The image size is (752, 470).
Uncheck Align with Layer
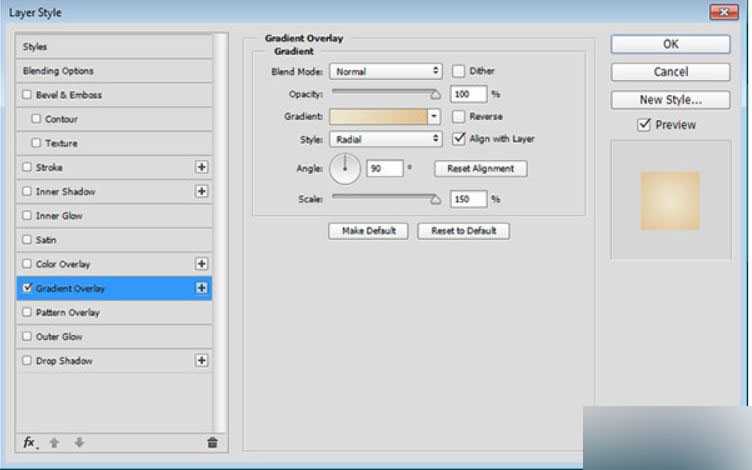click(458, 139)
